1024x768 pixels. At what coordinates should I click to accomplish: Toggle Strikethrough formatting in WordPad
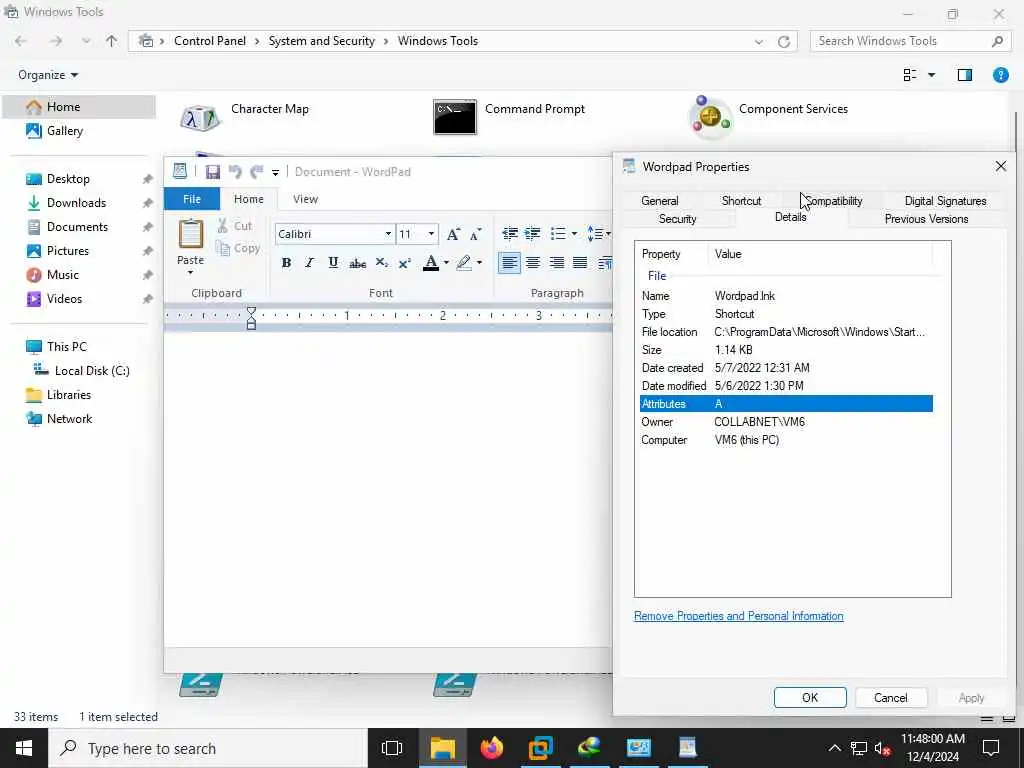[x=357, y=263]
